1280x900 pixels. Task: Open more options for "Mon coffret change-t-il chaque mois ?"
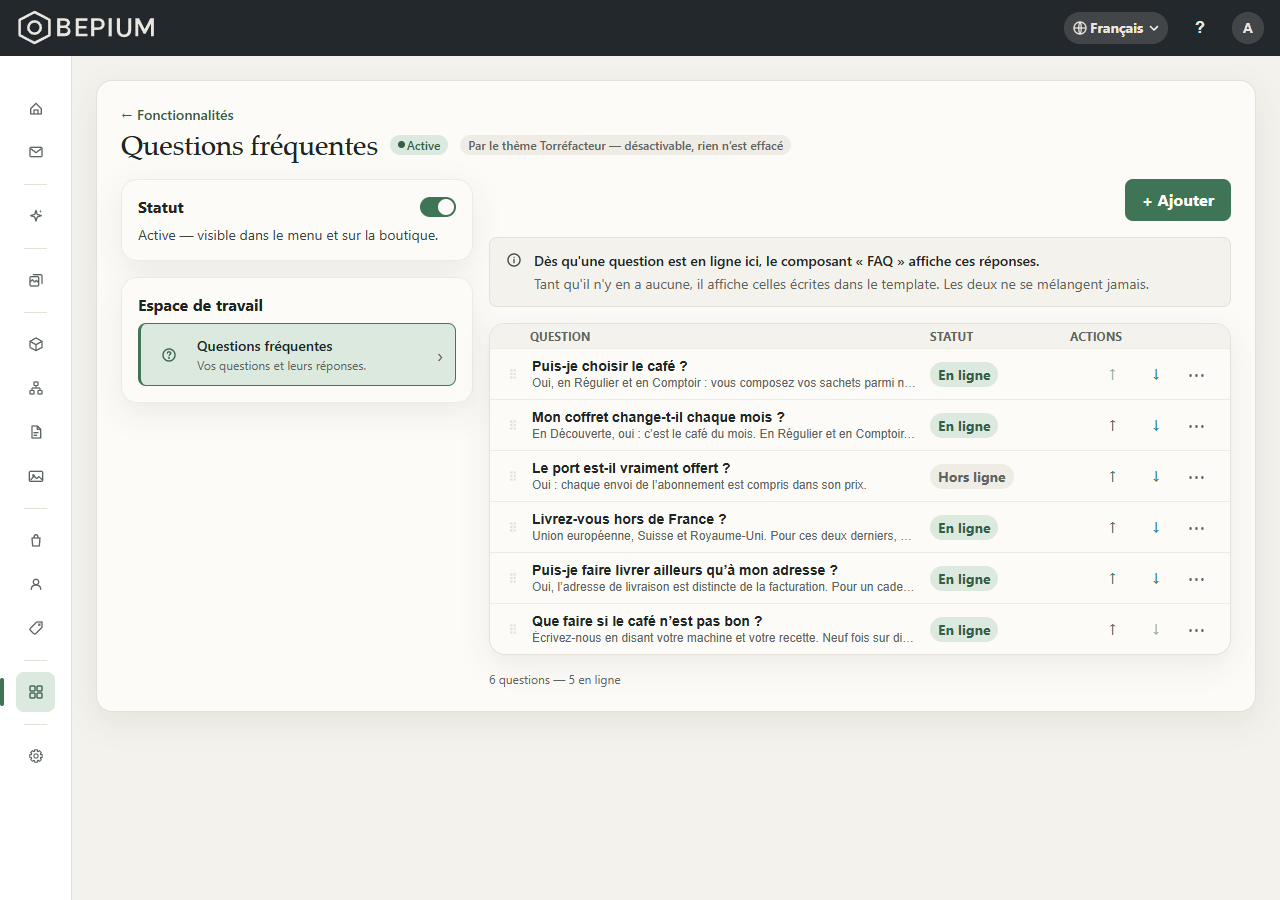pos(1196,426)
